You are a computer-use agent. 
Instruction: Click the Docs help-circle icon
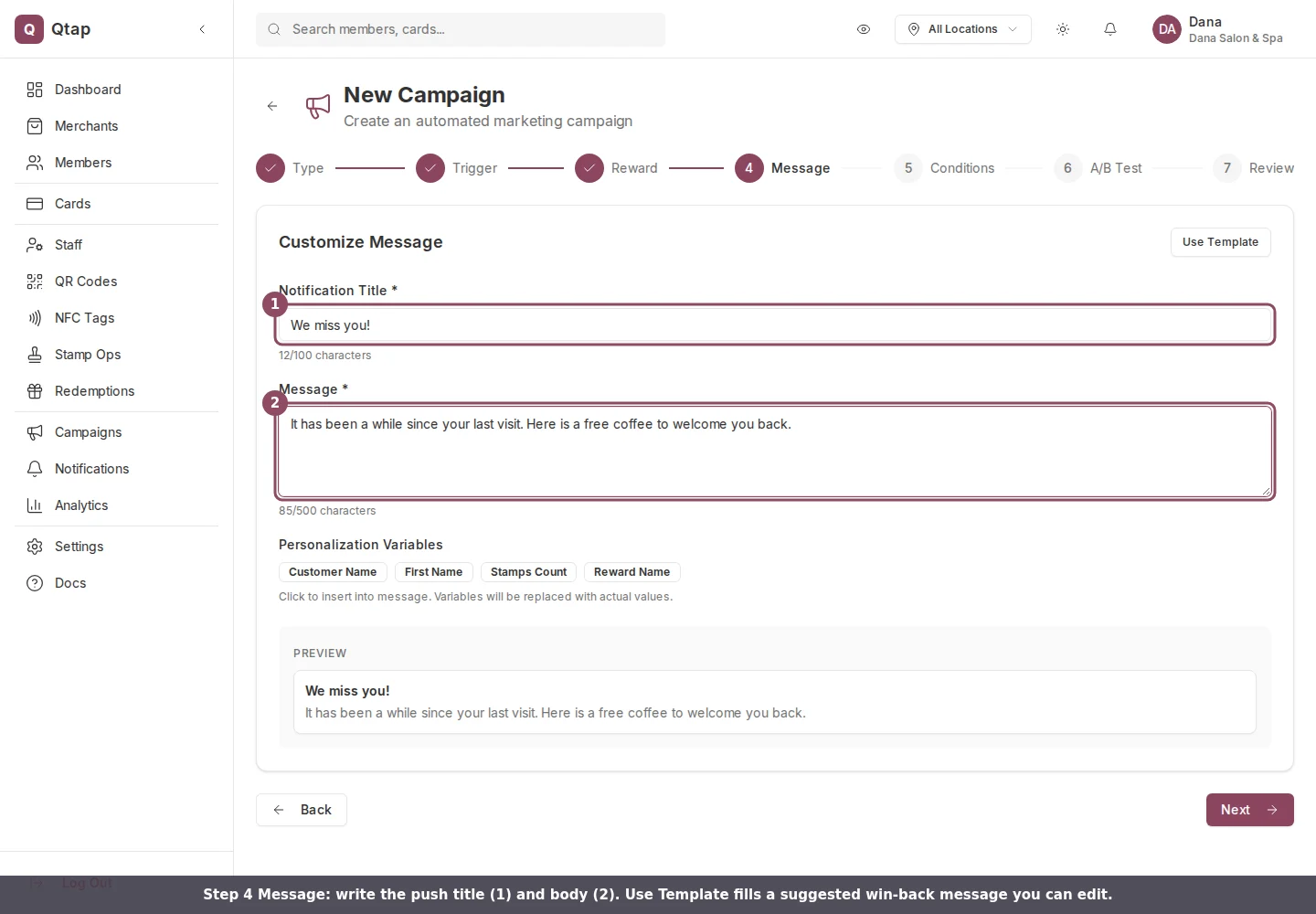[x=35, y=583]
